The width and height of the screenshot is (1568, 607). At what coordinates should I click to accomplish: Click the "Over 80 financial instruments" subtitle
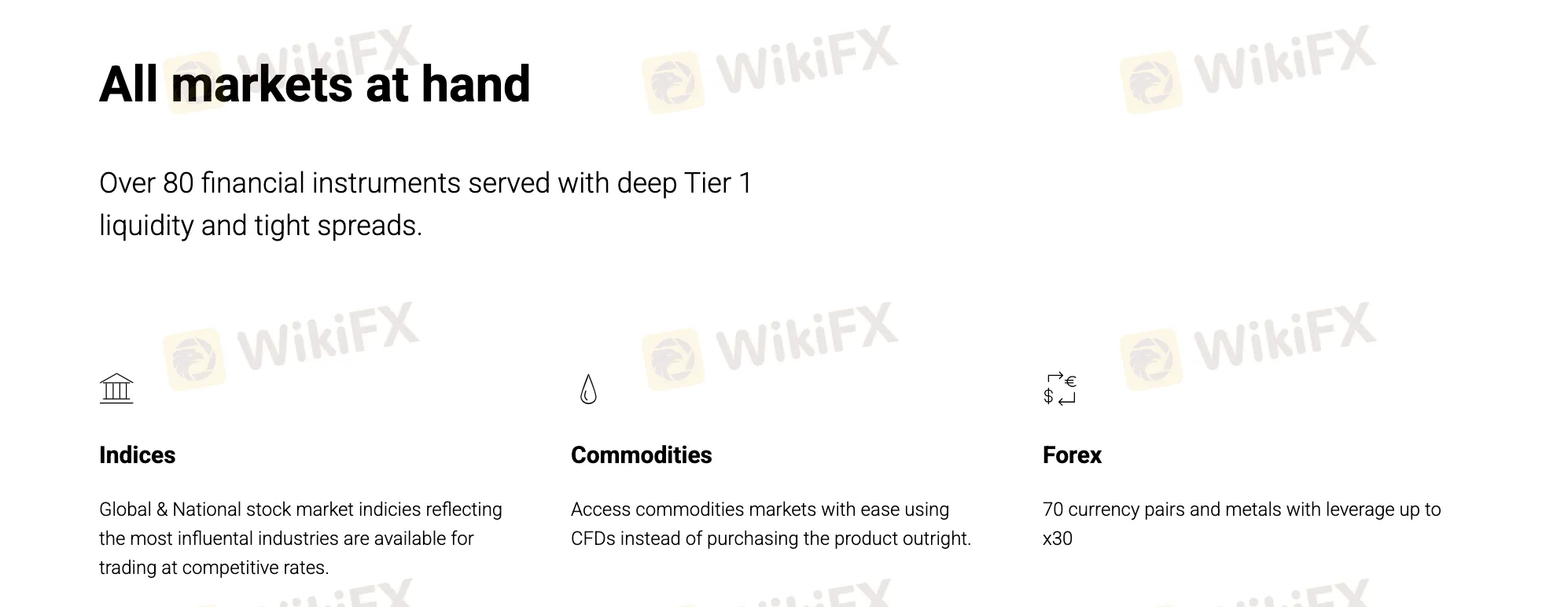[425, 183]
